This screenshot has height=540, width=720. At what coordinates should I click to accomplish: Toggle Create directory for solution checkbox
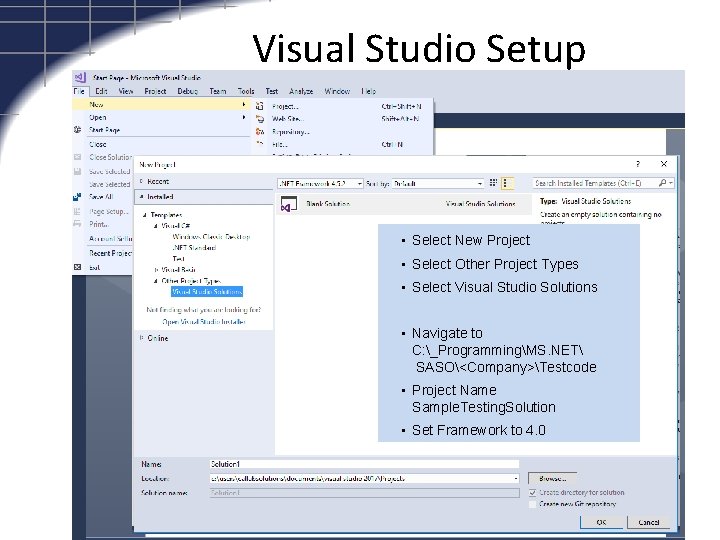point(533,493)
